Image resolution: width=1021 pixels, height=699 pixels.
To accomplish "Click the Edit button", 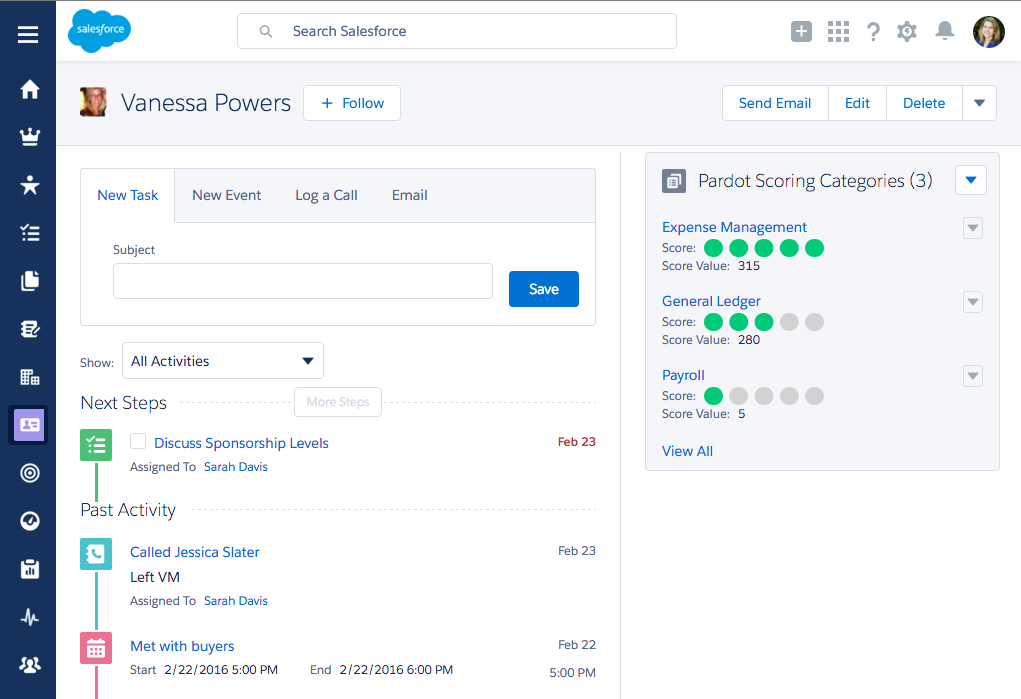I will tap(857, 103).
